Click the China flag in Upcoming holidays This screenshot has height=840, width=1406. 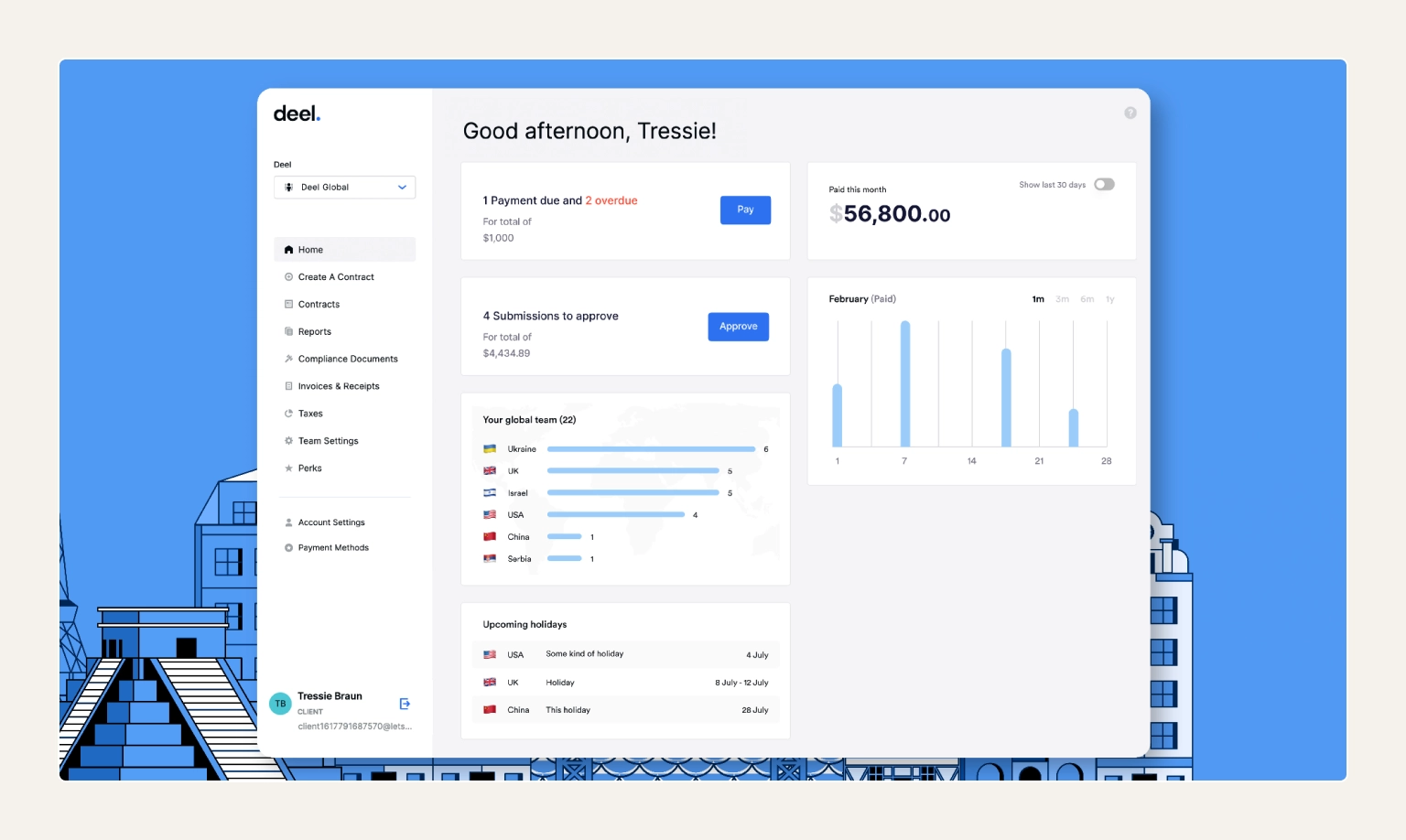(x=490, y=710)
